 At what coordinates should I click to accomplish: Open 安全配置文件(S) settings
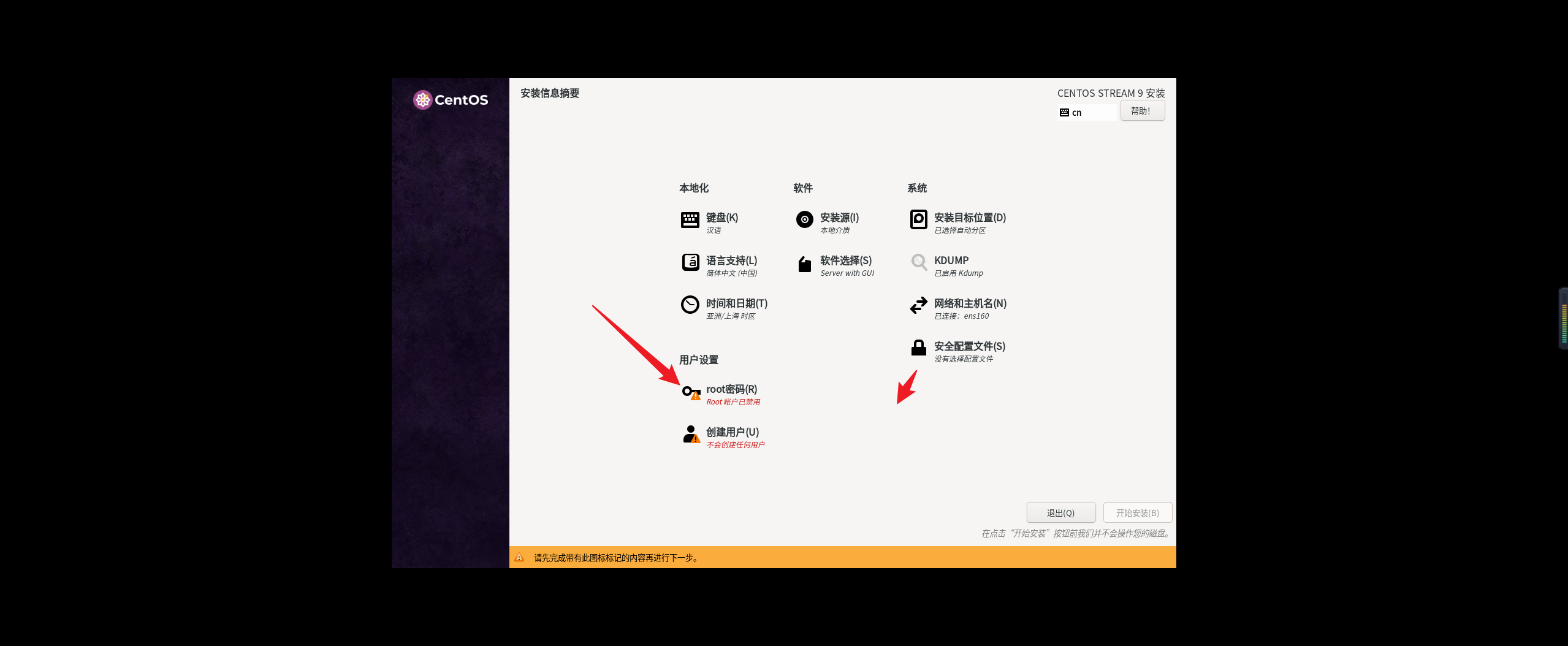tap(969, 346)
